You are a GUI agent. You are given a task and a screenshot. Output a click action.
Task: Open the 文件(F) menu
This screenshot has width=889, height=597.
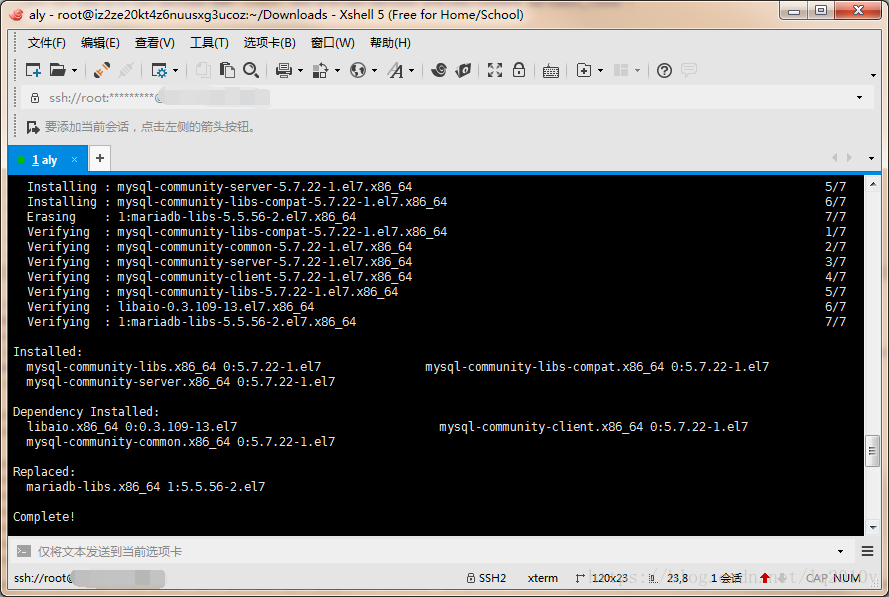point(46,43)
